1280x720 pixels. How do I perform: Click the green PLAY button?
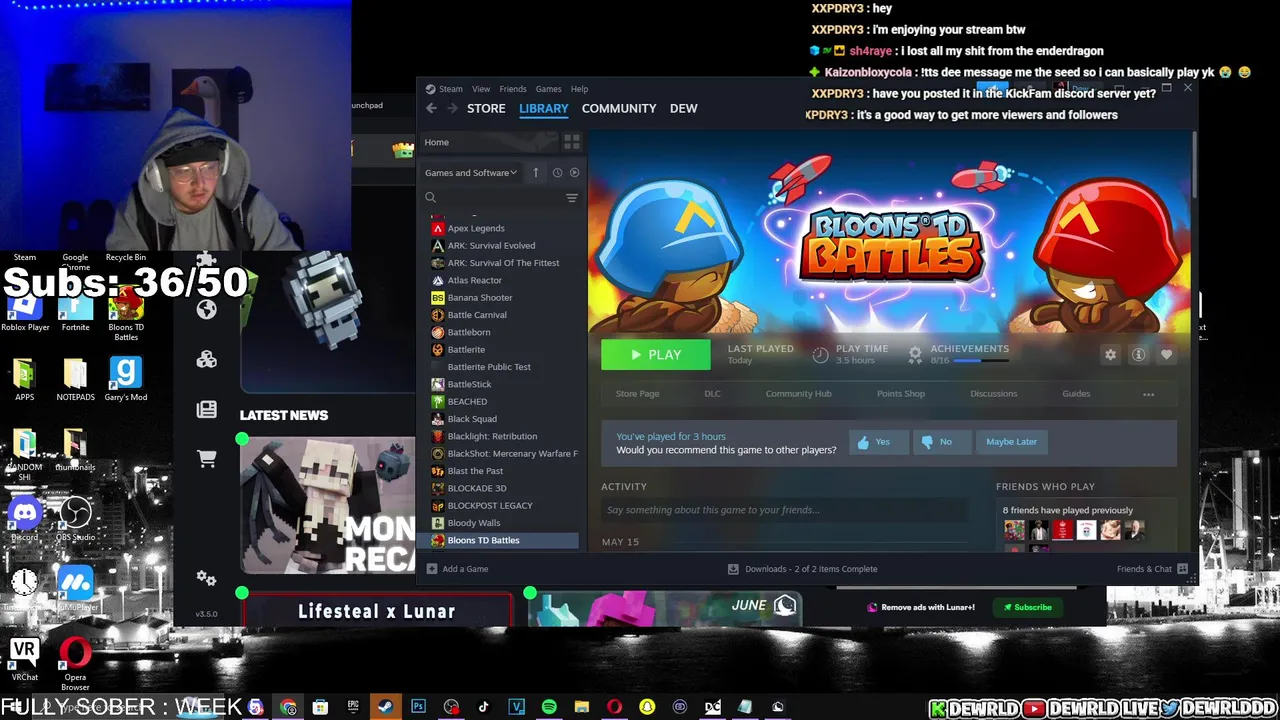656,355
